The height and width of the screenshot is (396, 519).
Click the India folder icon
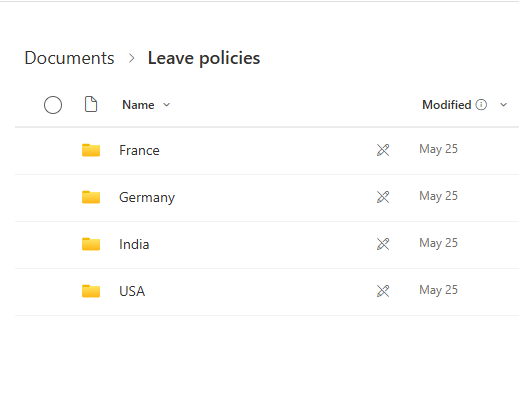(91, 244)
